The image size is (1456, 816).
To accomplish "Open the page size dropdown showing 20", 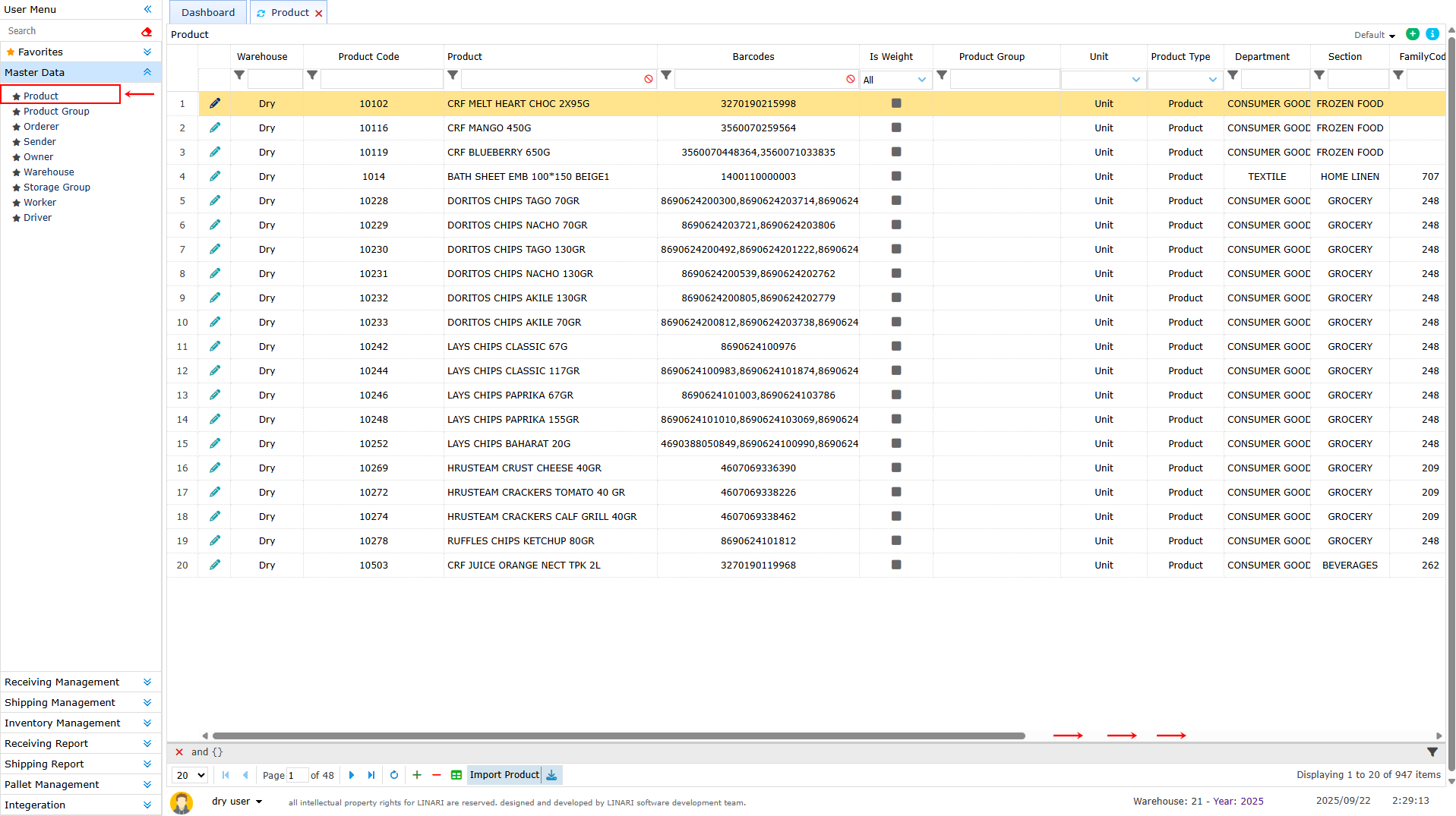I will tap(191, 775).
